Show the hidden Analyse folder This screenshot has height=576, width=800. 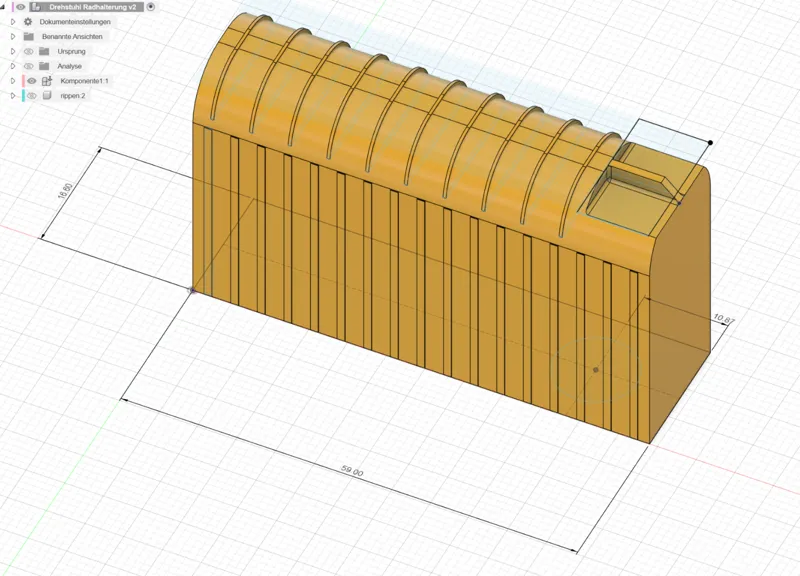[x=29, y=66]
